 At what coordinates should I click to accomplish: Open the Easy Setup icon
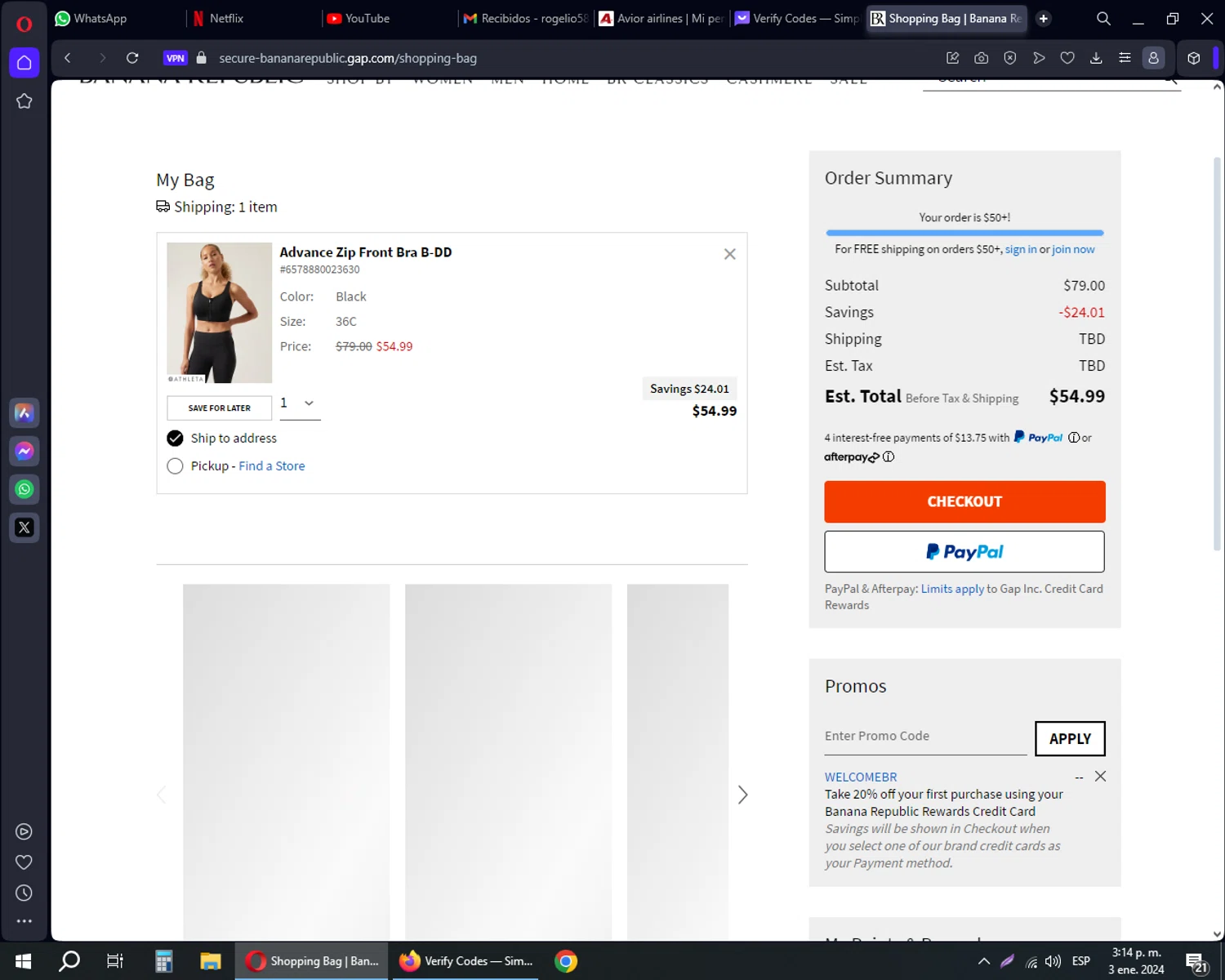1125,58
